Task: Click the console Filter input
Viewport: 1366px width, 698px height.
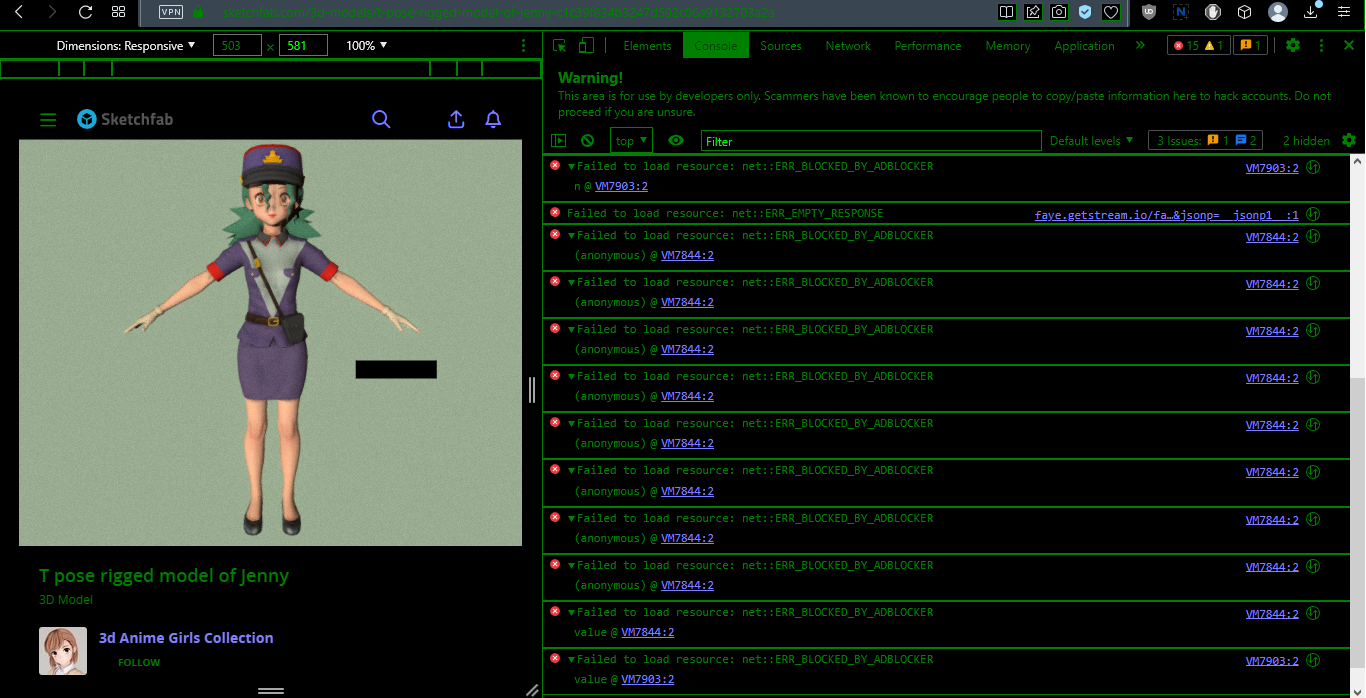Action: 871,141
